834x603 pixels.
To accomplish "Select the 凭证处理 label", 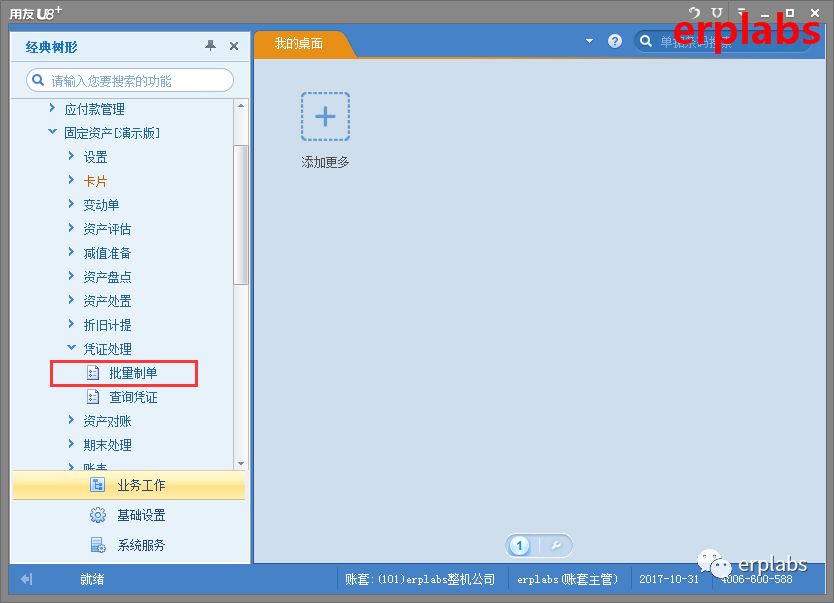I will coord(107,349).
